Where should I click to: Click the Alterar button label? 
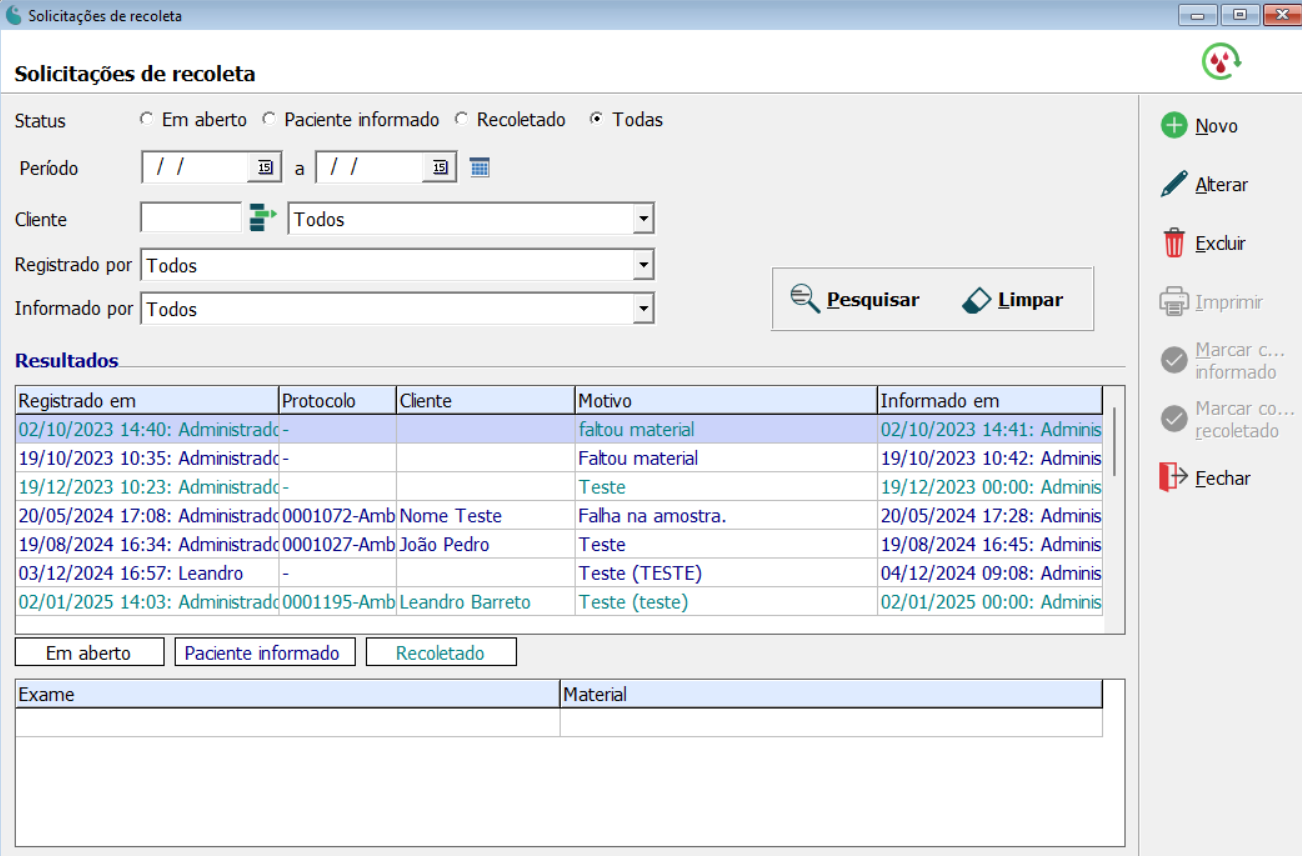click(1222, 185)
